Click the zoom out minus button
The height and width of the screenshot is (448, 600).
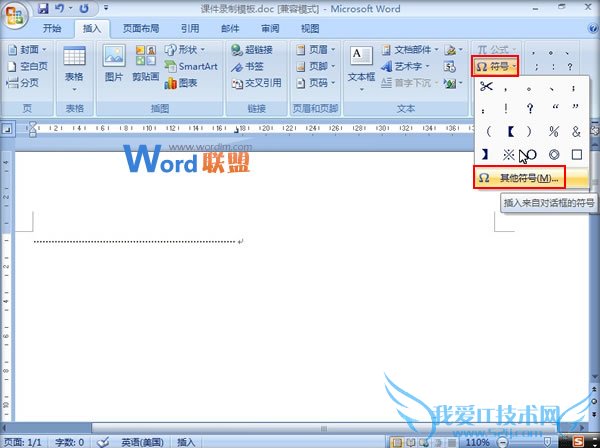tap(502, 443)
